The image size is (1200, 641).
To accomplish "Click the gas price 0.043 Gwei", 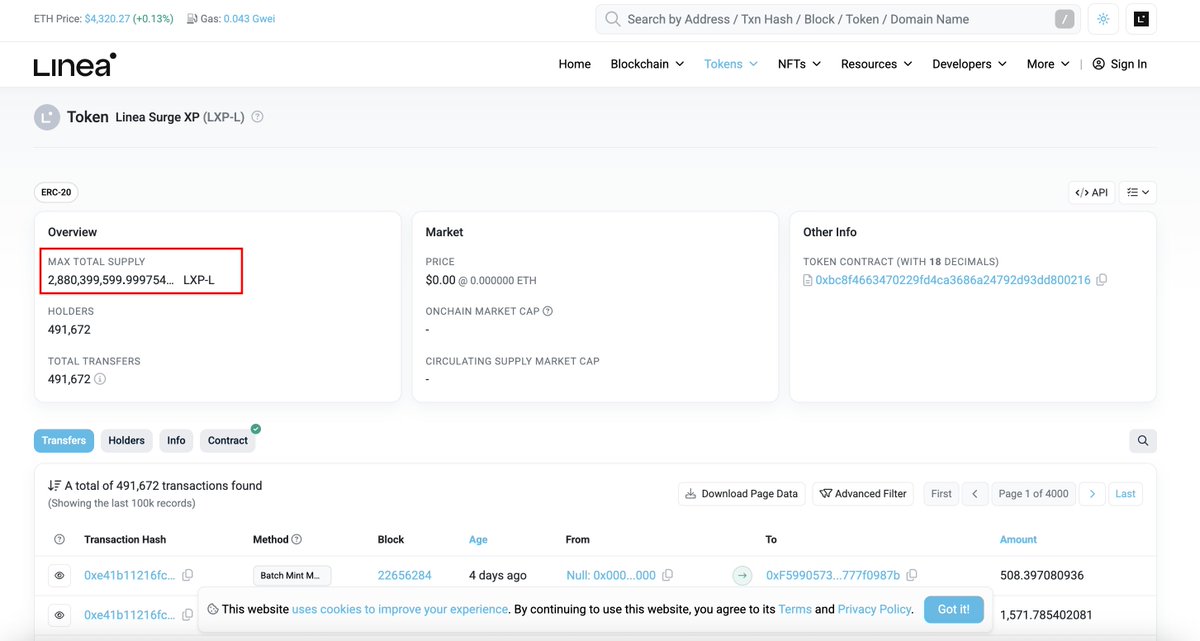I will [x=248, y=19].
